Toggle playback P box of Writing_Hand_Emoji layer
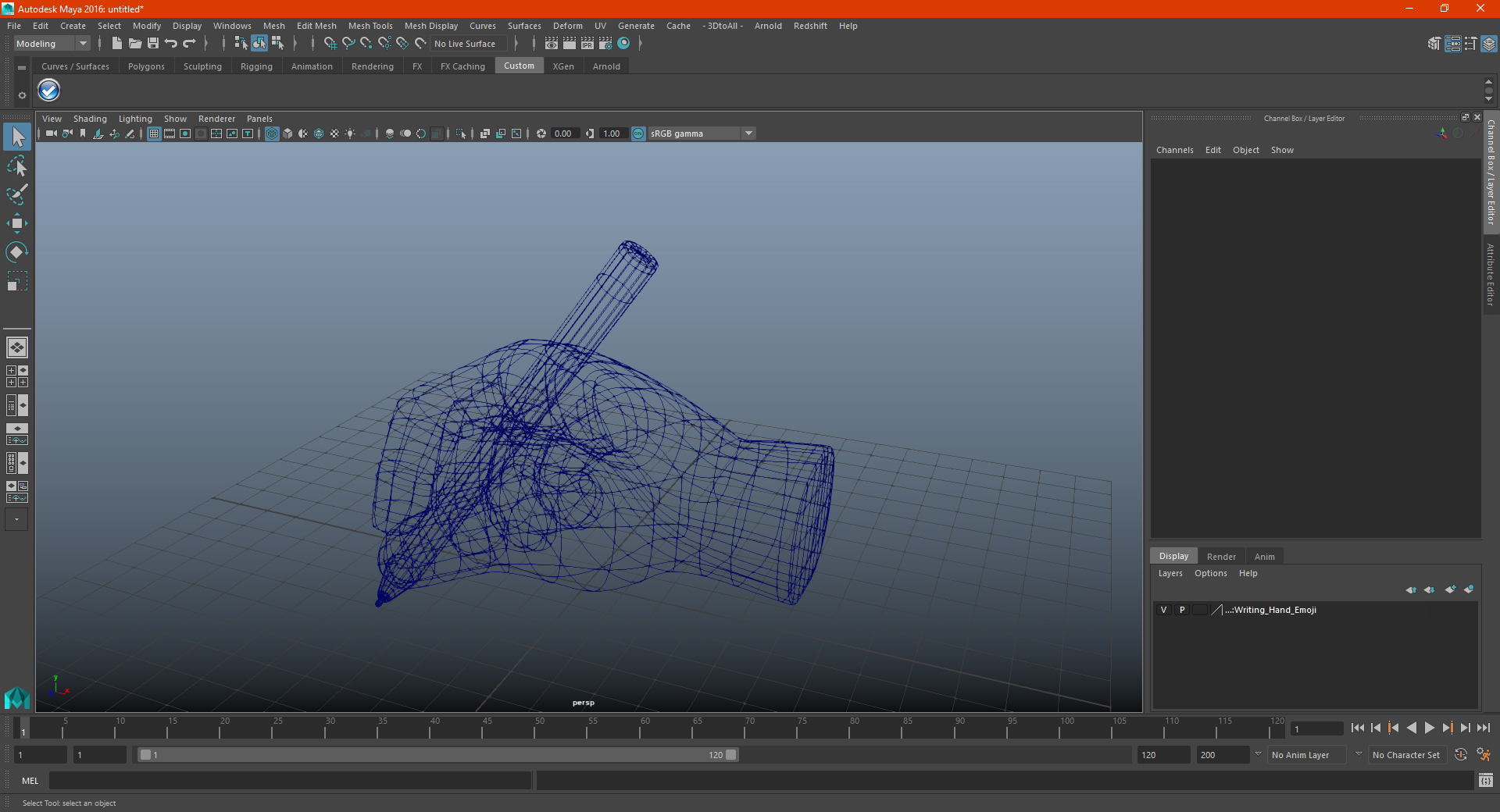The height and width of the screenshot is (812, 1500). 1182,610
